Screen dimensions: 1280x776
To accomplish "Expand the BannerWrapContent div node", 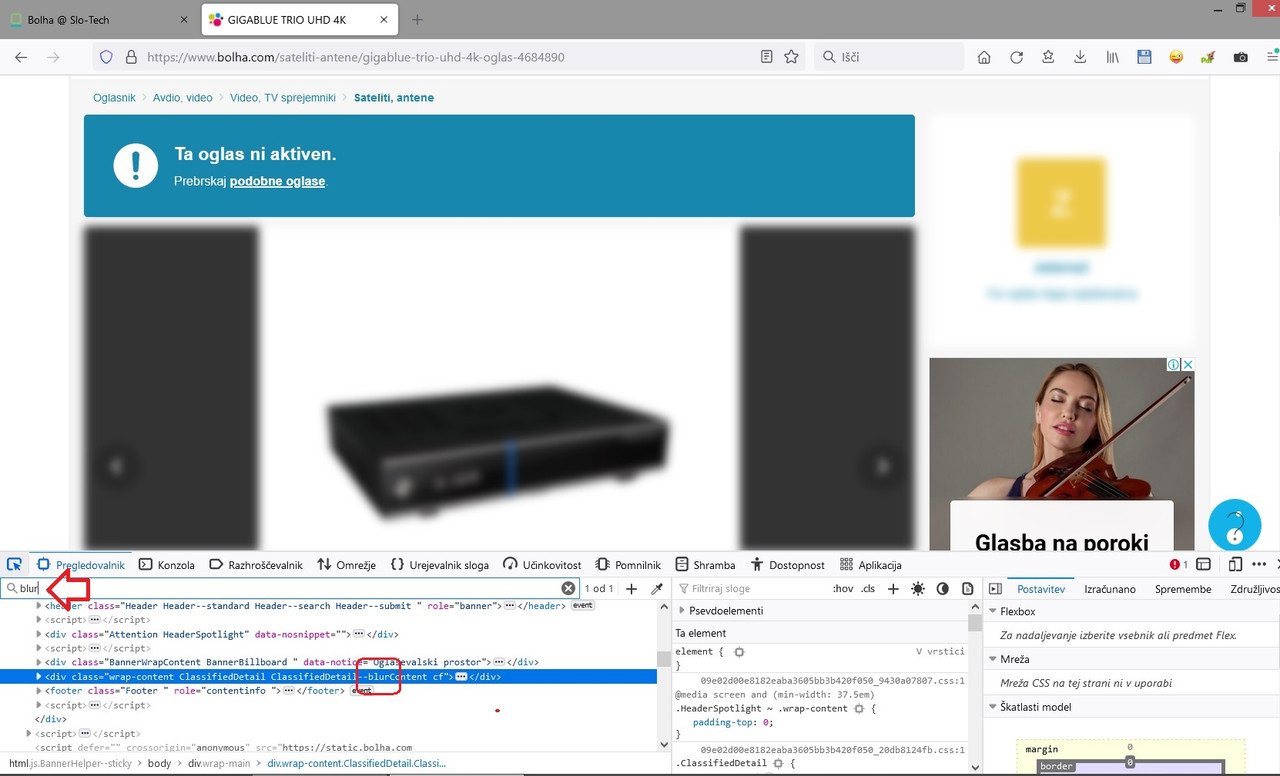I will [x=40, y=662].
